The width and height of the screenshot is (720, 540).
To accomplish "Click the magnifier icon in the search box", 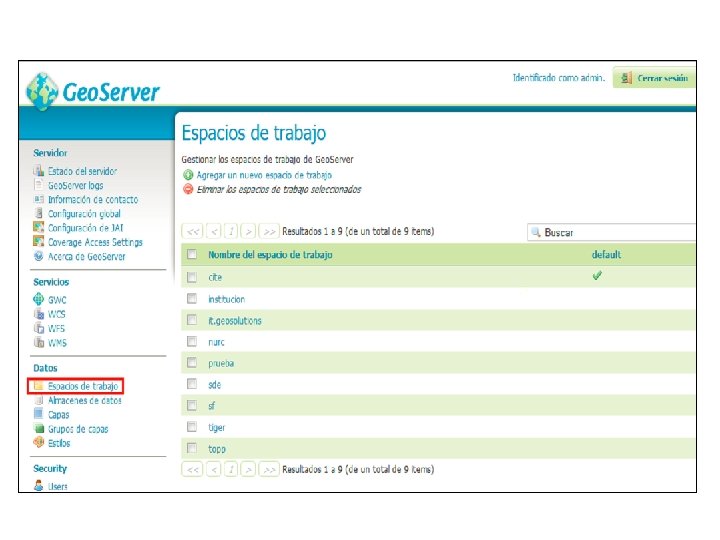I will [535, 232].
